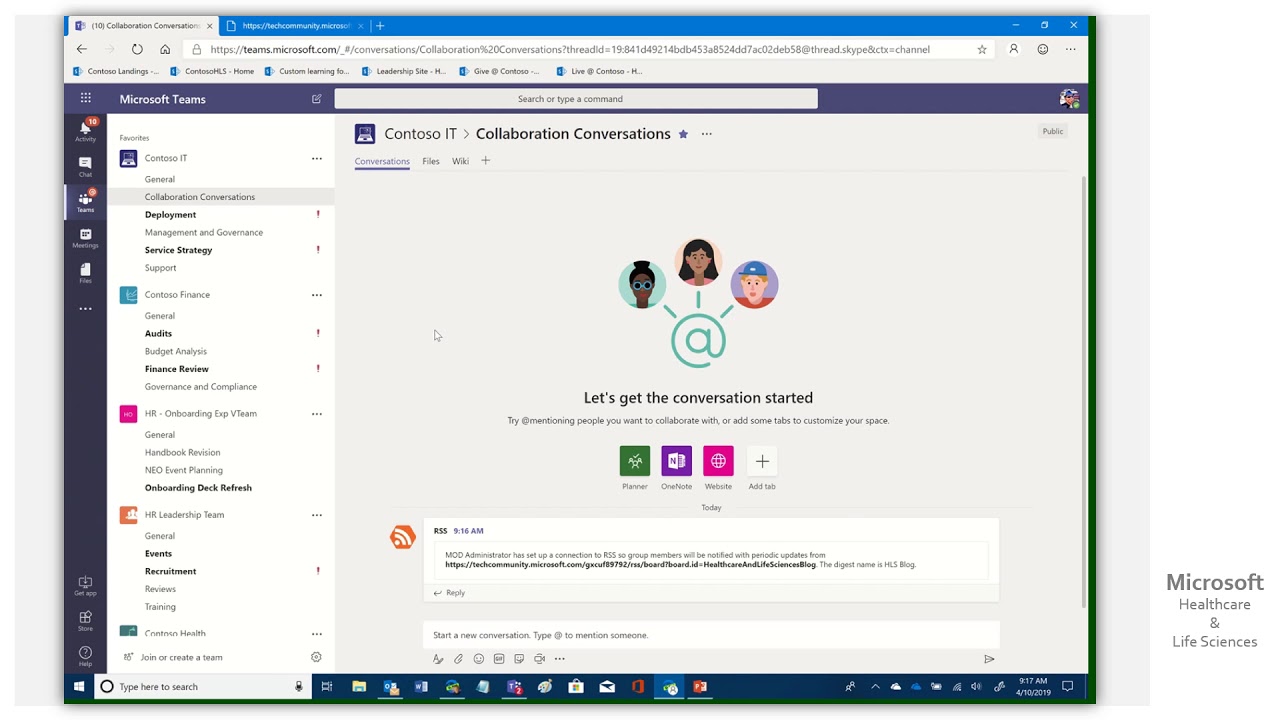Viewport: 1280px width, 720px height.
Task: Start a new chat with compose icon
Action: click(x=317, y=99)
